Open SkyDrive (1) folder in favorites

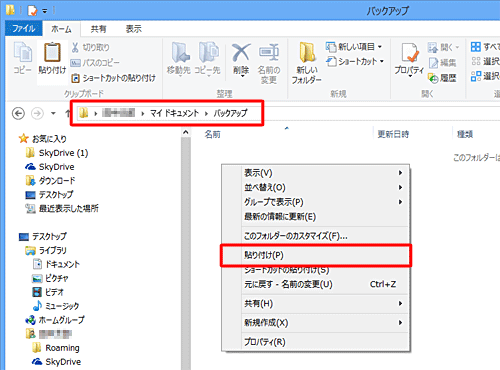pyautogui.click(x=57, y=153)
